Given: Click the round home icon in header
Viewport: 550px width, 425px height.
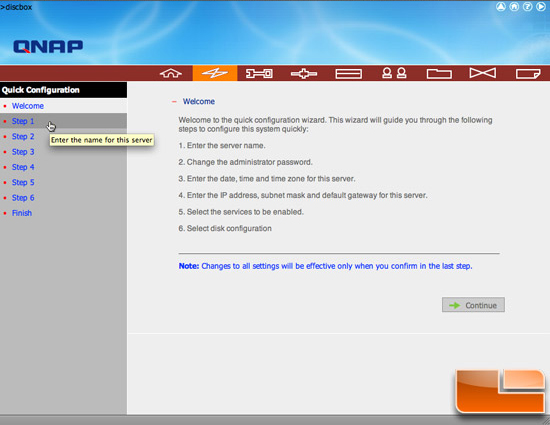Looking at the screenshot, I should point(514,6).
